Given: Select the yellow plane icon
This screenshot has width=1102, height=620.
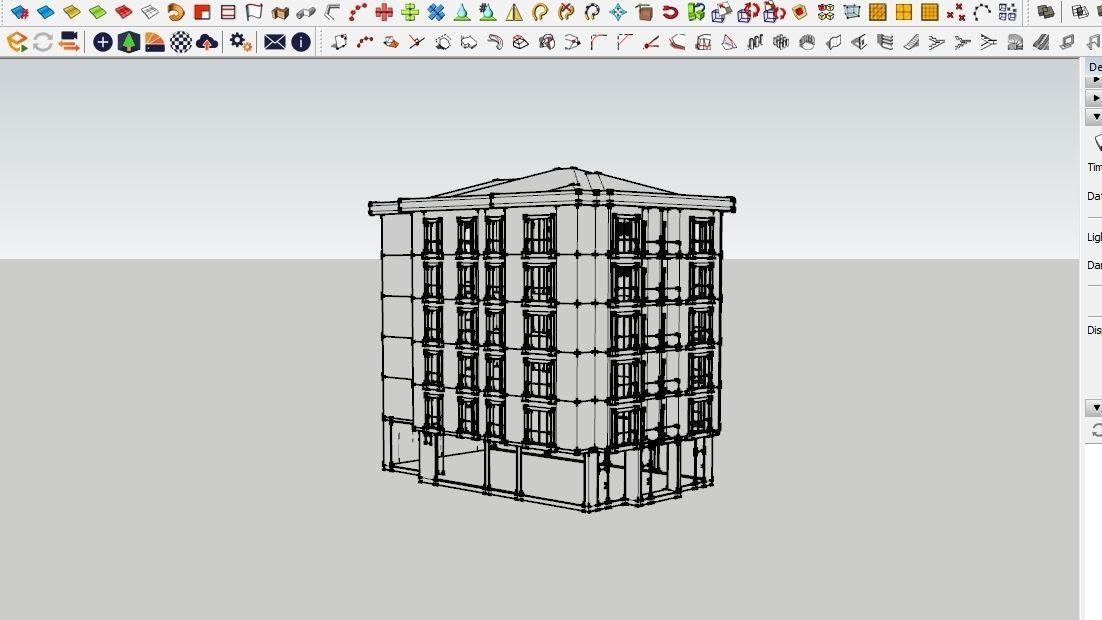Looking at the screenshot, I should [x=72, y=12].
